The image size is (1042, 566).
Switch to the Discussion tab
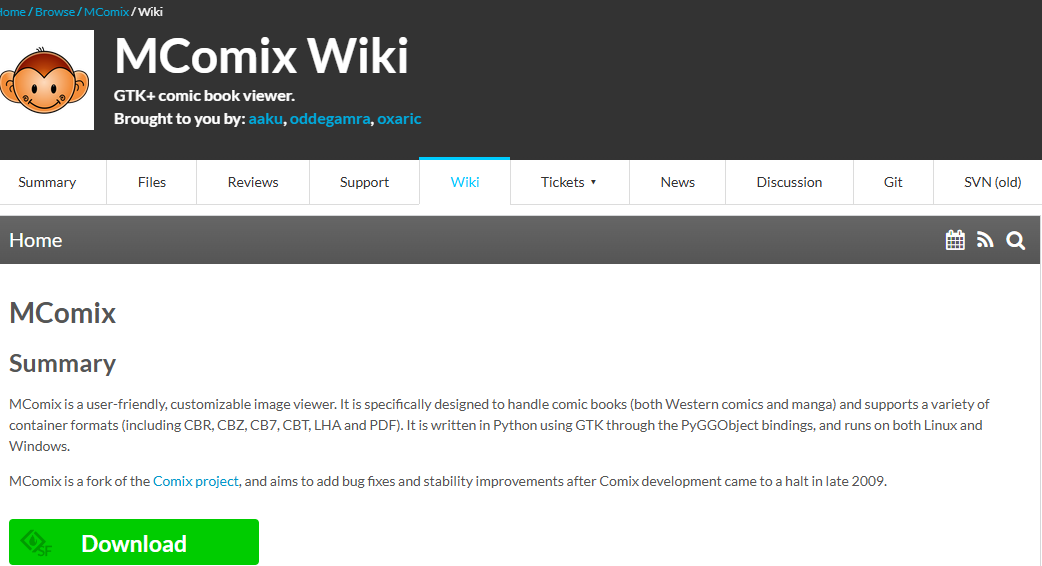pyautogui.click(x=789, y=182)
